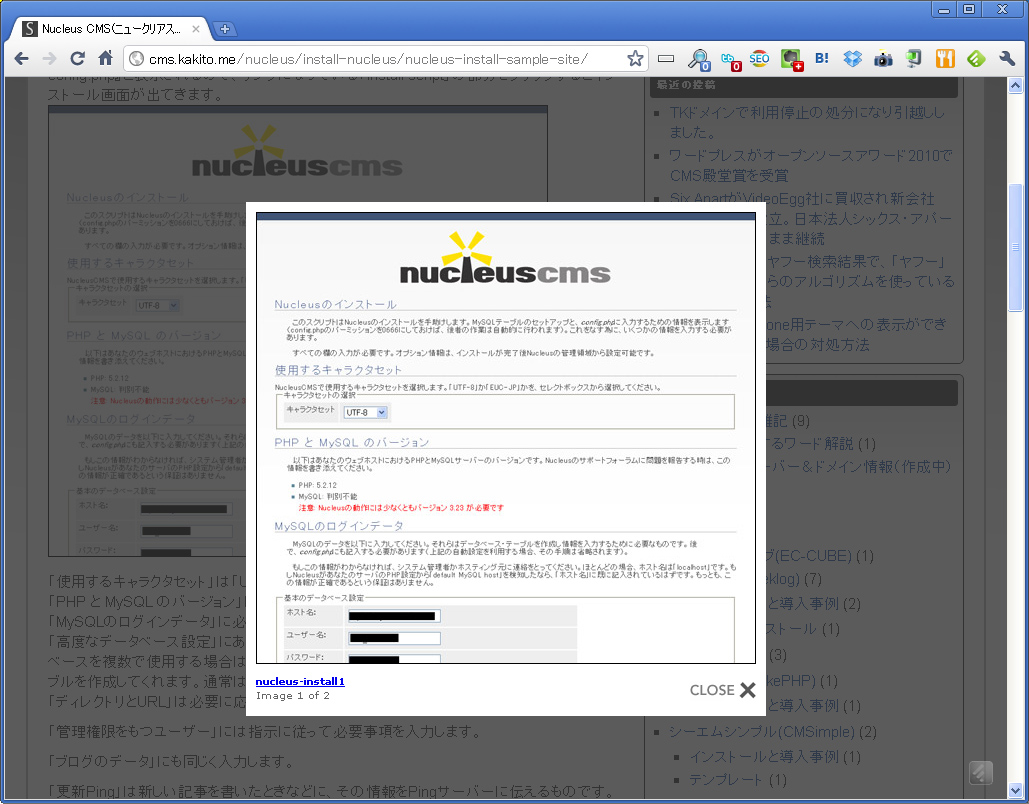Viewport: 1029px width, 804px height.
Task: Open the Dropbox extension
Action: tap(852, 59)
